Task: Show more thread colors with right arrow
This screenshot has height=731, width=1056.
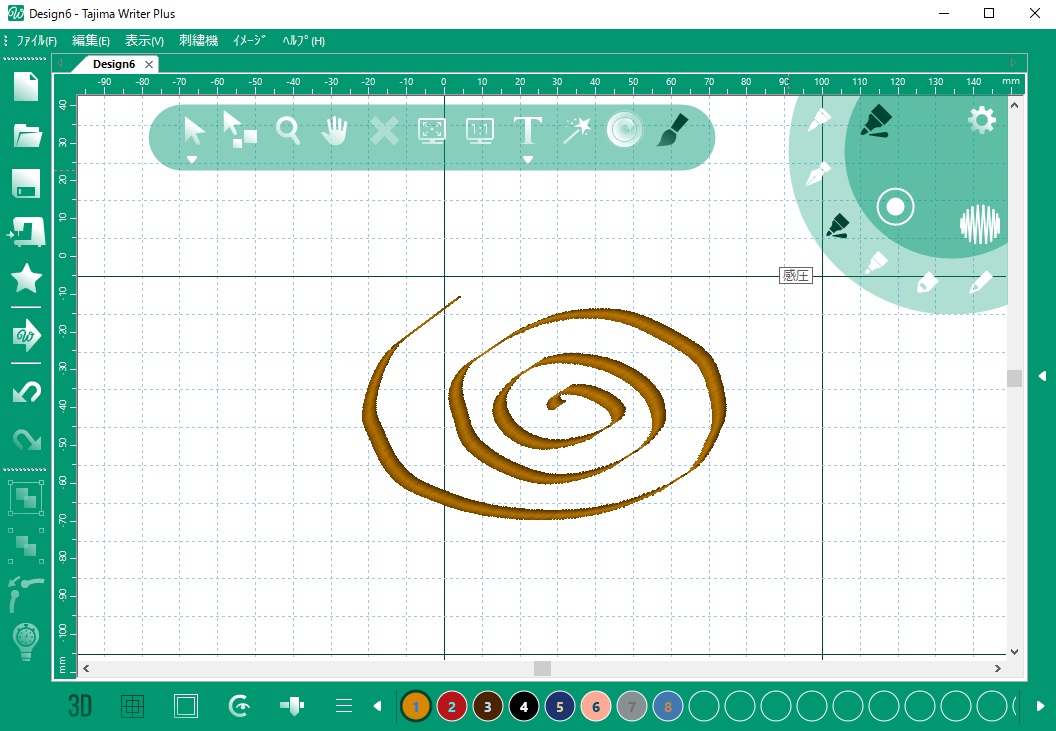Action: (1040, 706)
